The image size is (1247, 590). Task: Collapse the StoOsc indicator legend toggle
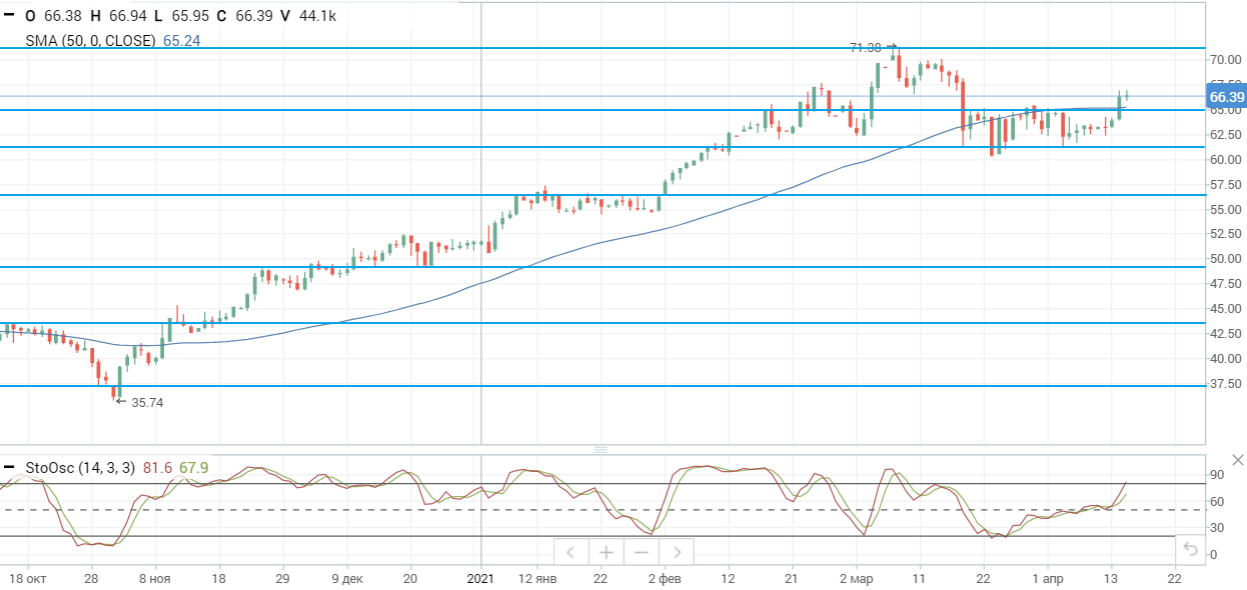pyautogui.click(x=9, y=467)
